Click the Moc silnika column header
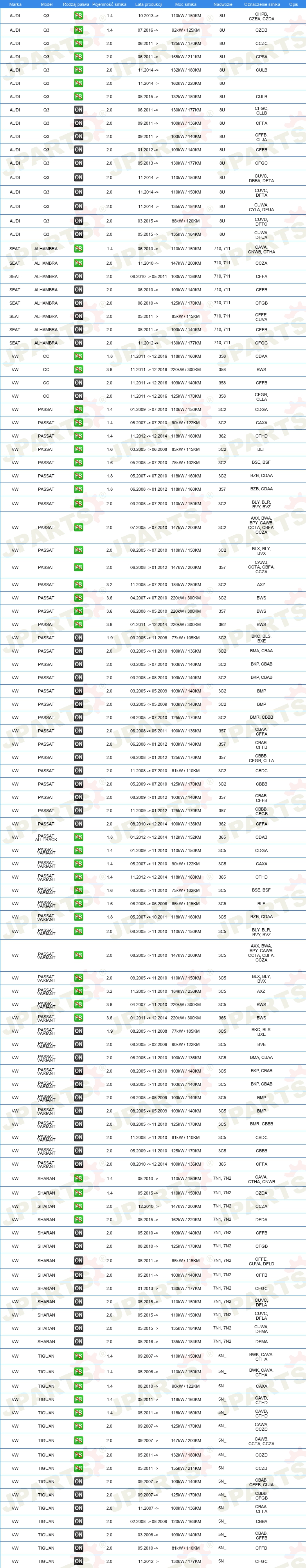306x1568 pixels. click(186, 4)
